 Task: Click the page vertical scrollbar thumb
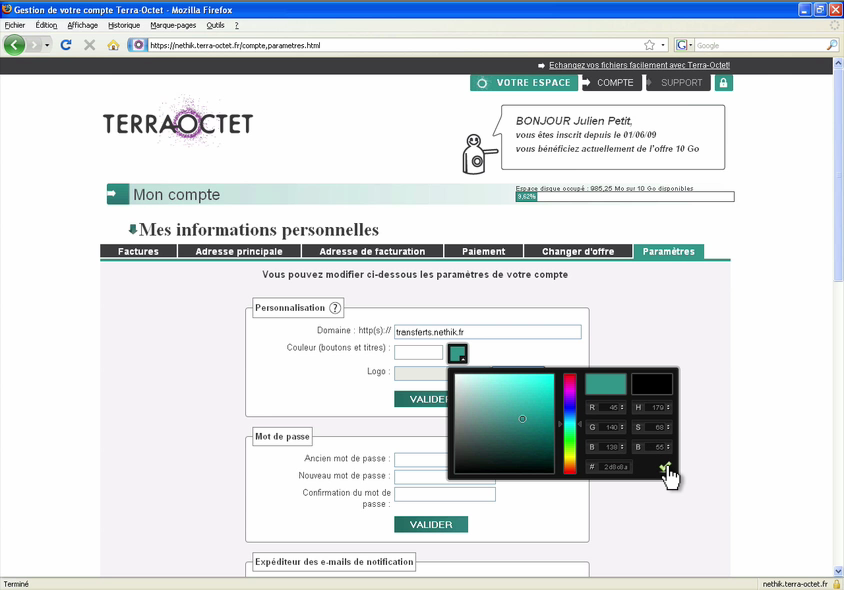[838, 174]
